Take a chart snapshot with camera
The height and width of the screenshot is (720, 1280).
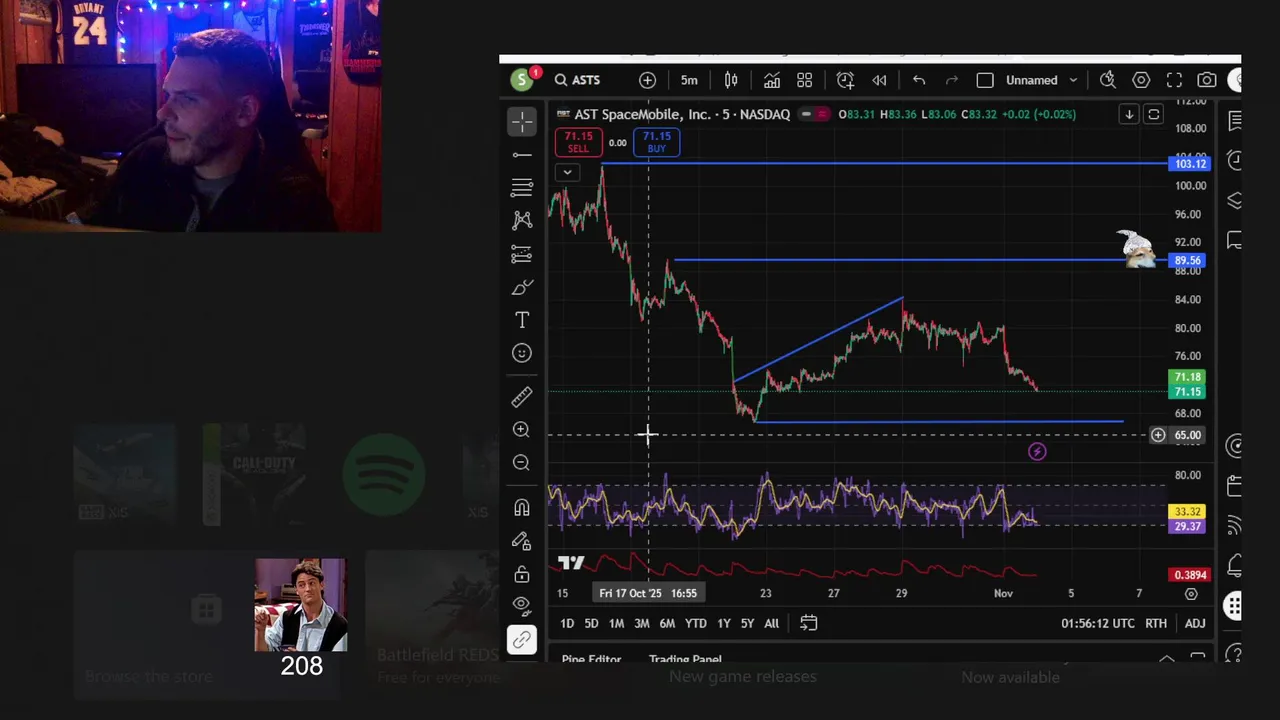pos(1207,80)
